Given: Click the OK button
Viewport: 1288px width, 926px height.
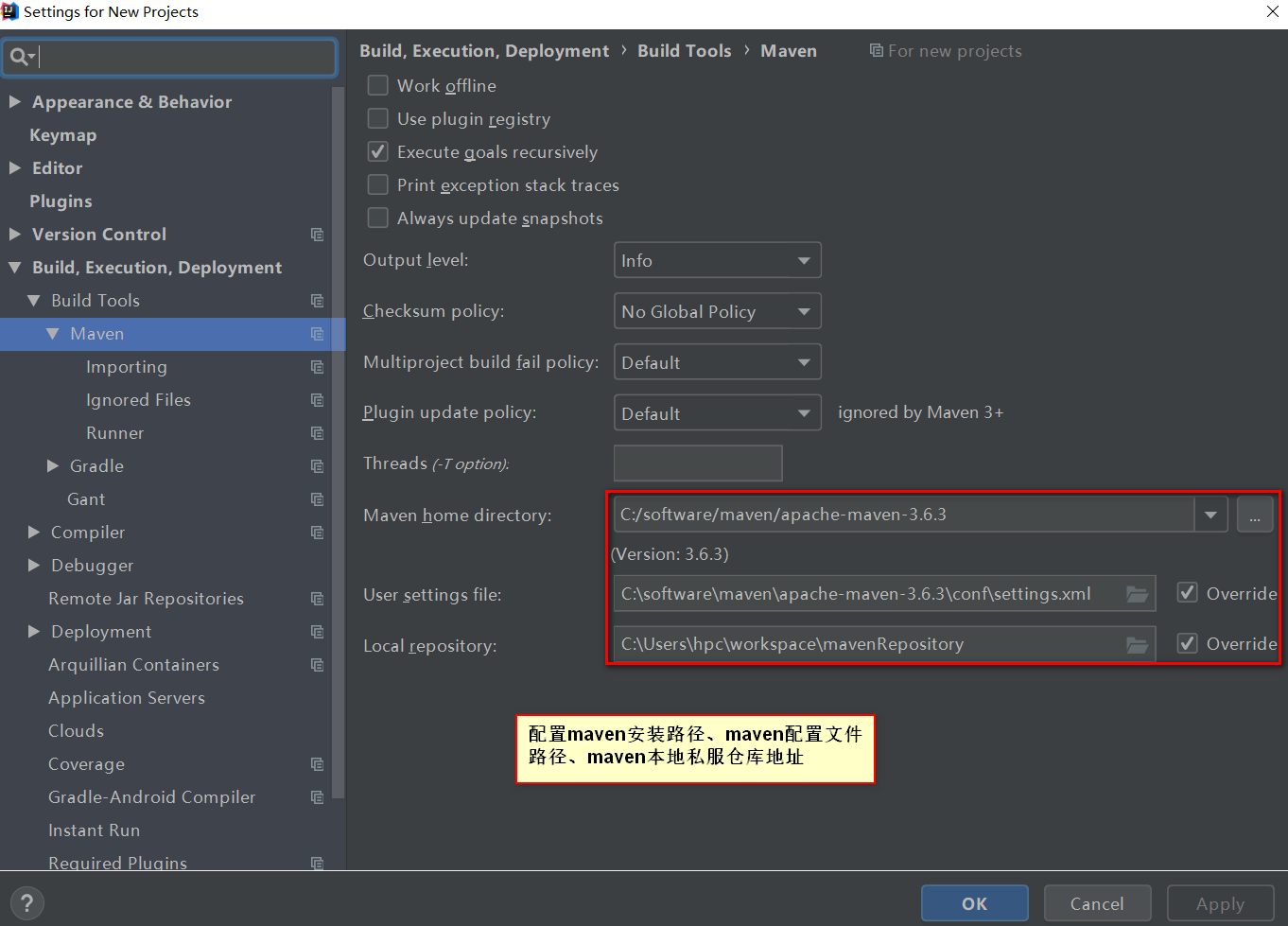Looking at the screenshot, I should 975,903.
